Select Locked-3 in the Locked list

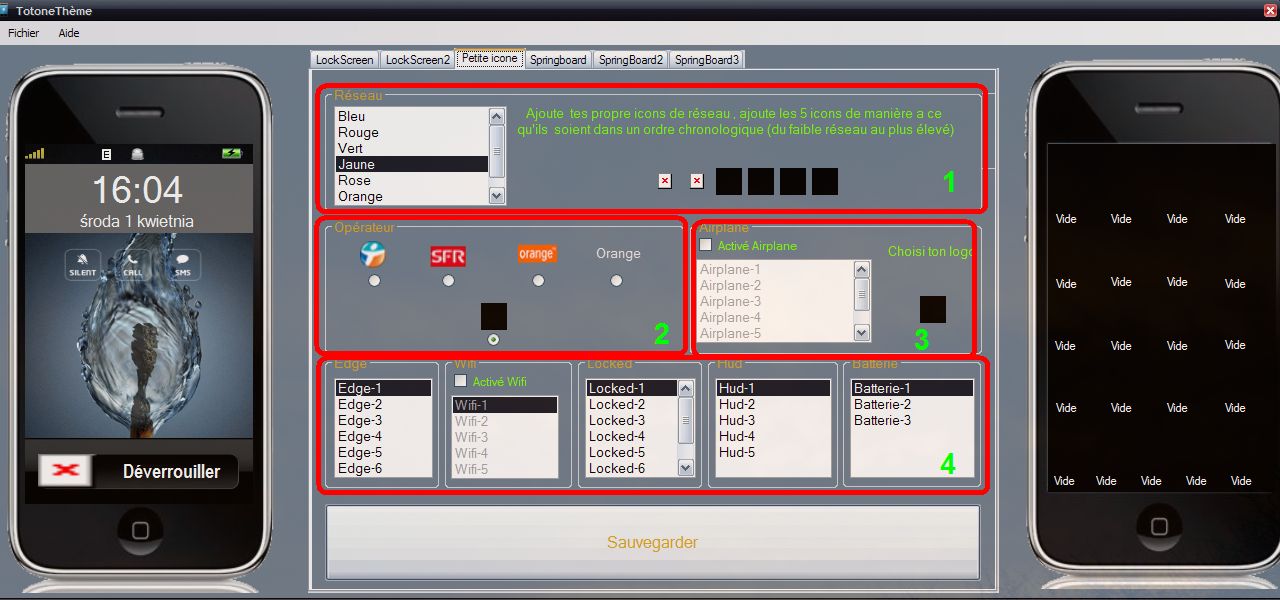[x=632, y=420]
